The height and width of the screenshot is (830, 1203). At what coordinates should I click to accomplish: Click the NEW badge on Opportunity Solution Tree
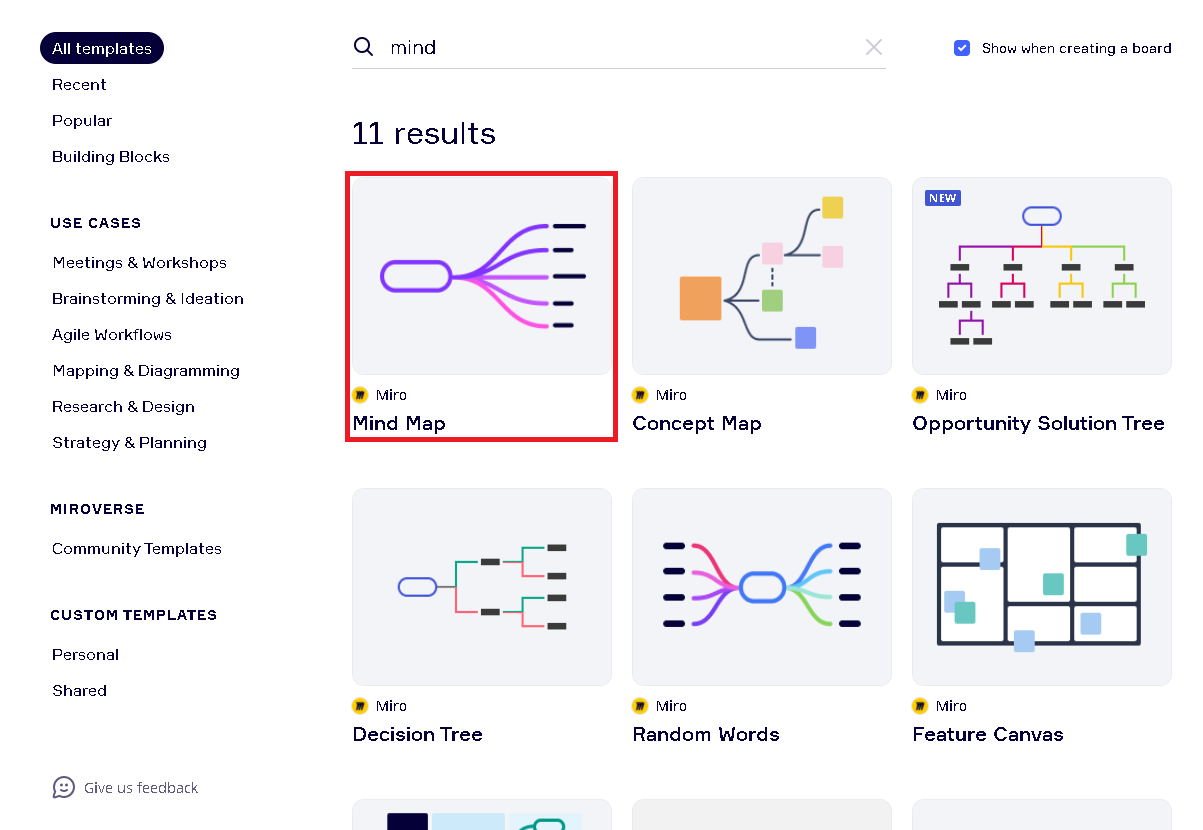click(x=942, y=198)
